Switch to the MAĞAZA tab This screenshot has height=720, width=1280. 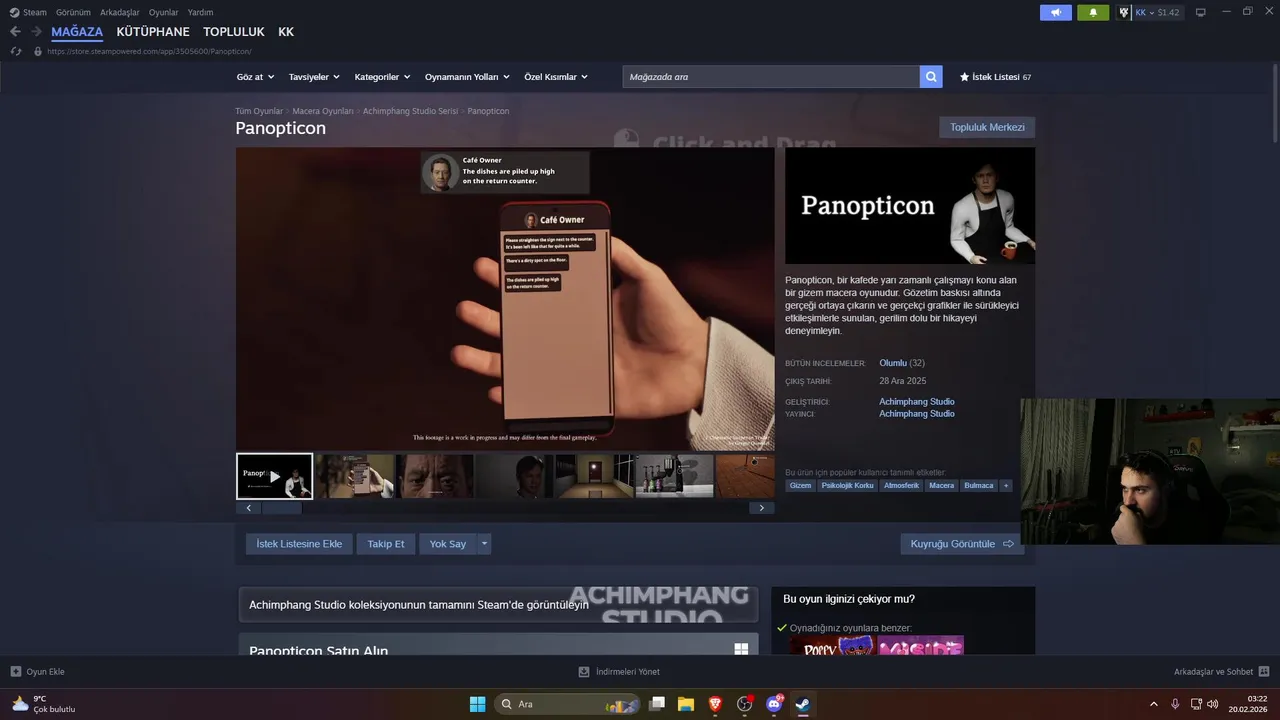[77, 32]
